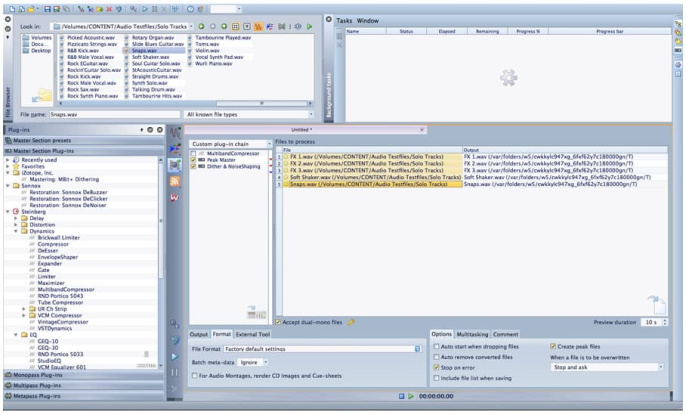Pause batch using top toolbar pause icon
Viewport: 686px width, 415px height.
coord(154,9)
